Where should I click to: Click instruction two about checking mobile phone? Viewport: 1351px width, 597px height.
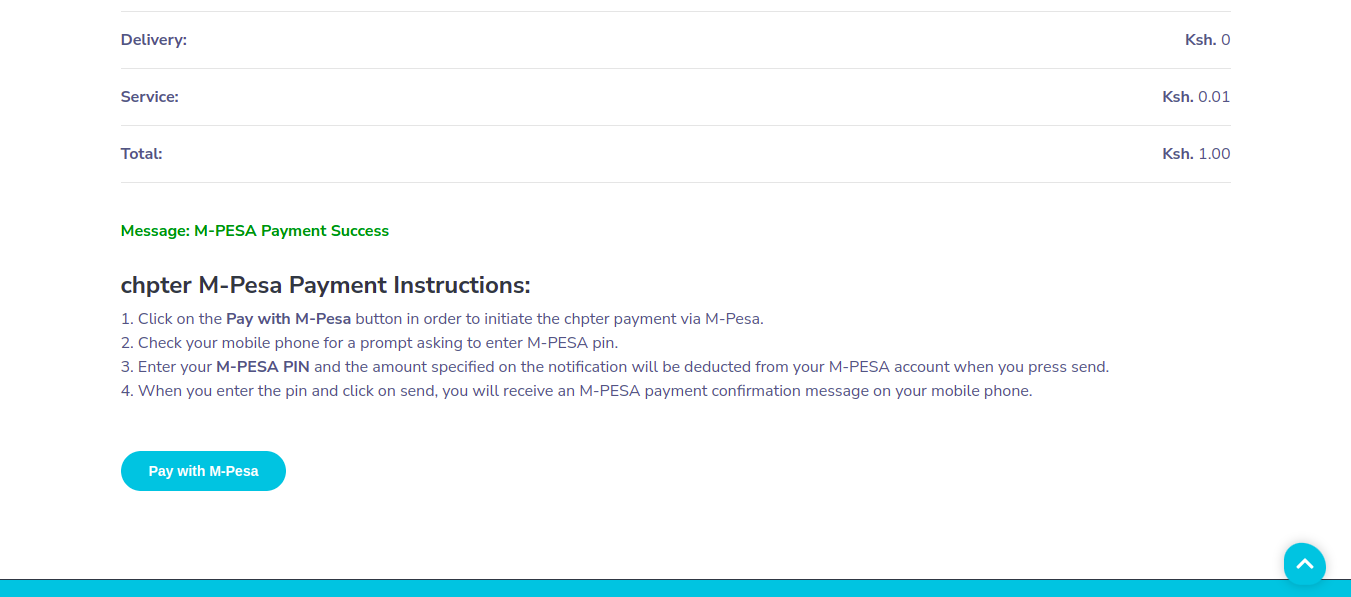(x=370, y=343)
